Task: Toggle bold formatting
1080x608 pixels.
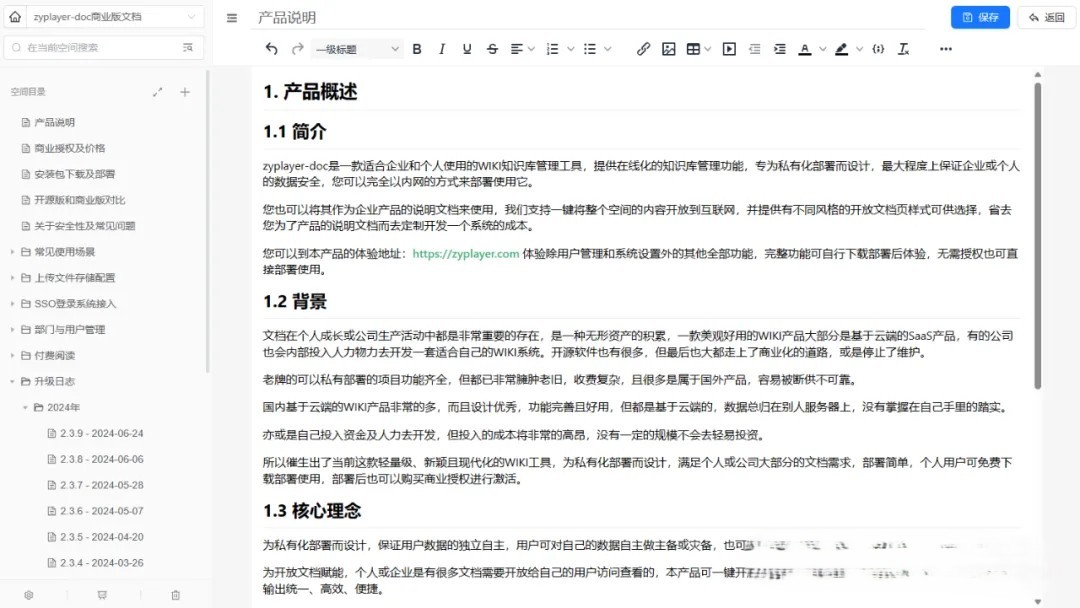Action: pos(417,49)
